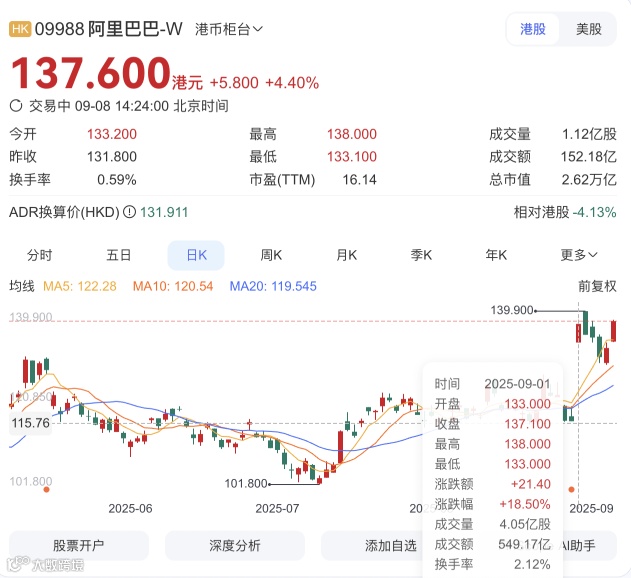Click the 115.76 crosshair price label
Image resolution: width=631 pixels, height=578 pixels.
(x=31, y=423)
